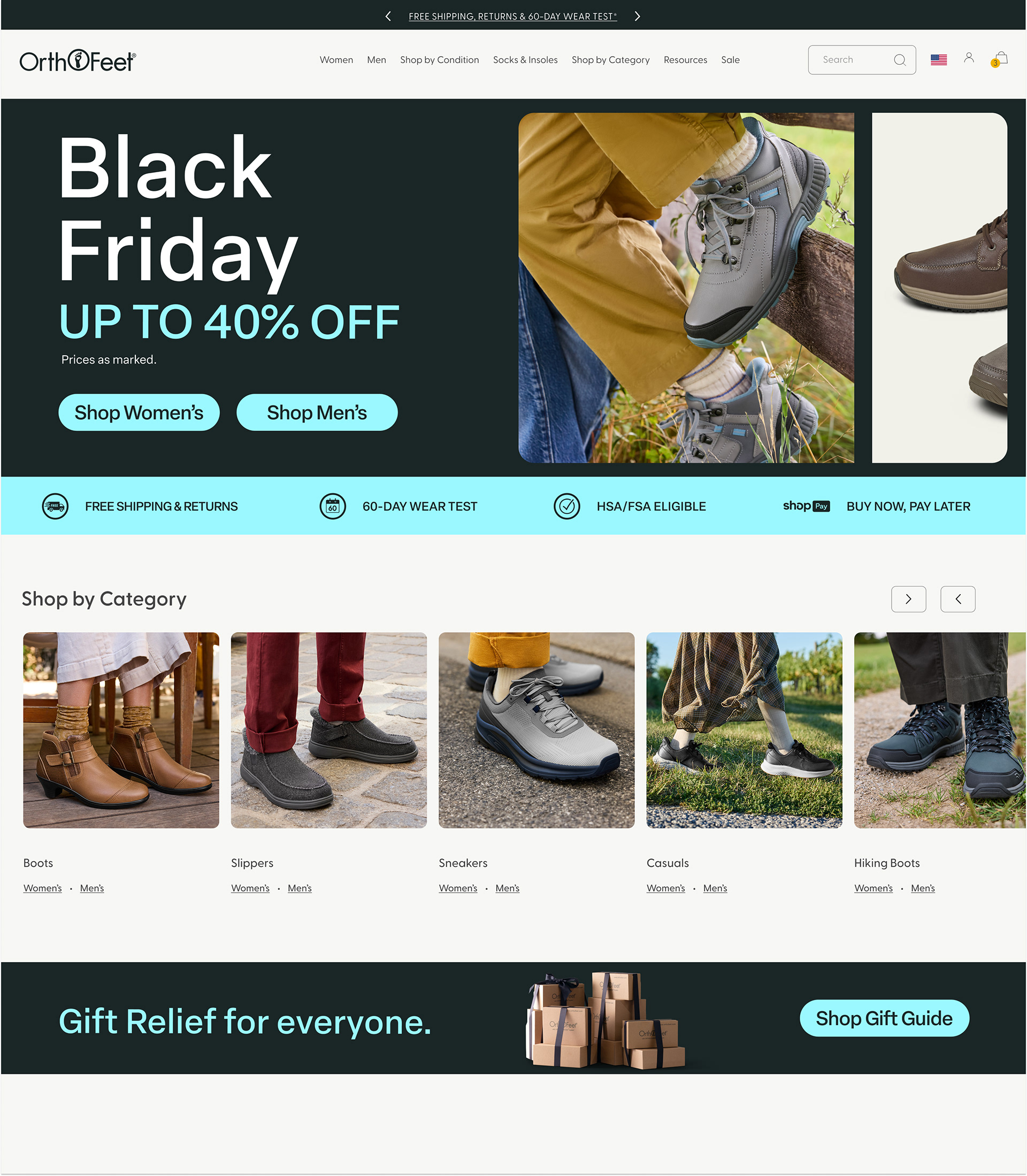The image size is (1027, 1176).
Task: Open the Socks & Insoles menu
Action: pyautogui.click(x=525, y=60)
